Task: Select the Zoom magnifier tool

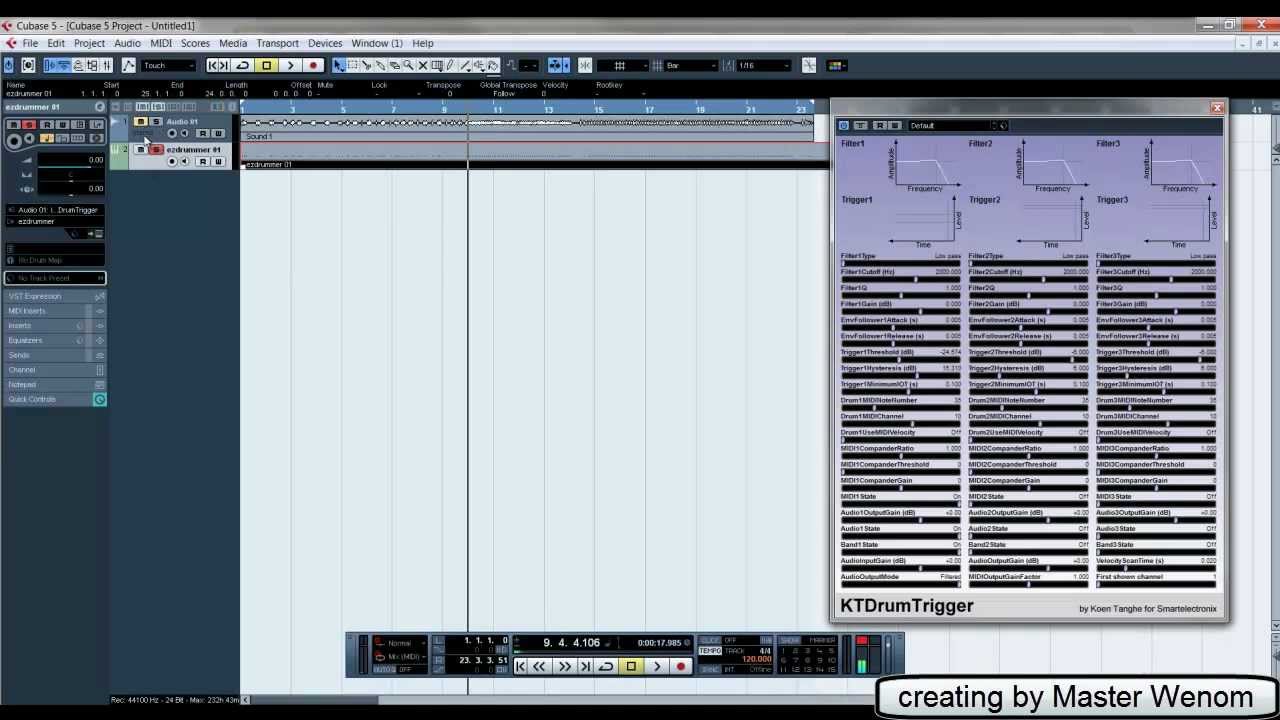Action: pyautogui.click(x=408, y=65)
